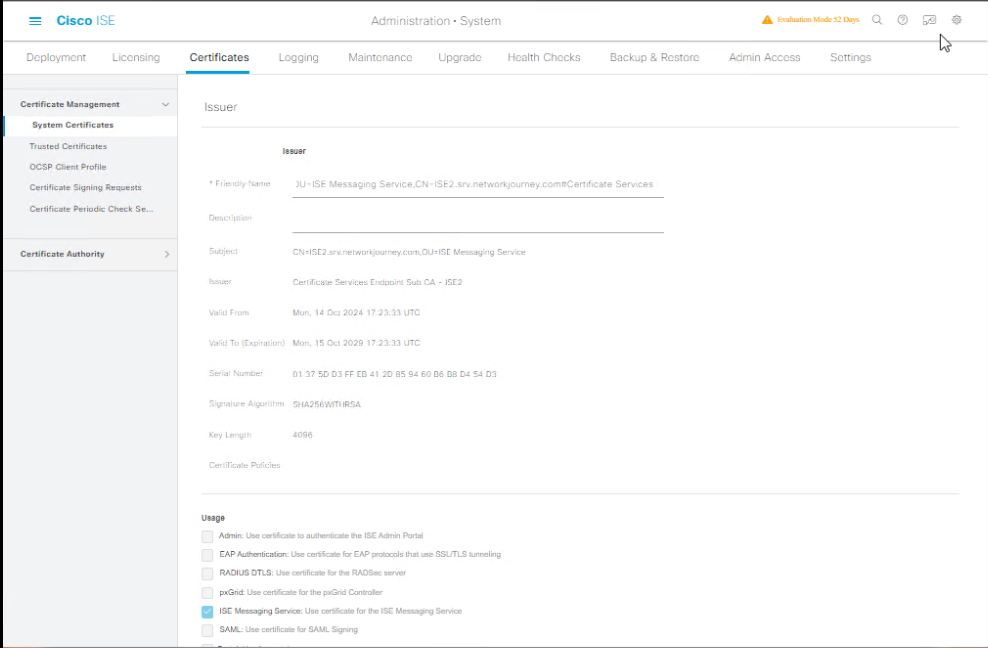
Task: Switch to the Logging tab
Action: (x=299, y=57)
